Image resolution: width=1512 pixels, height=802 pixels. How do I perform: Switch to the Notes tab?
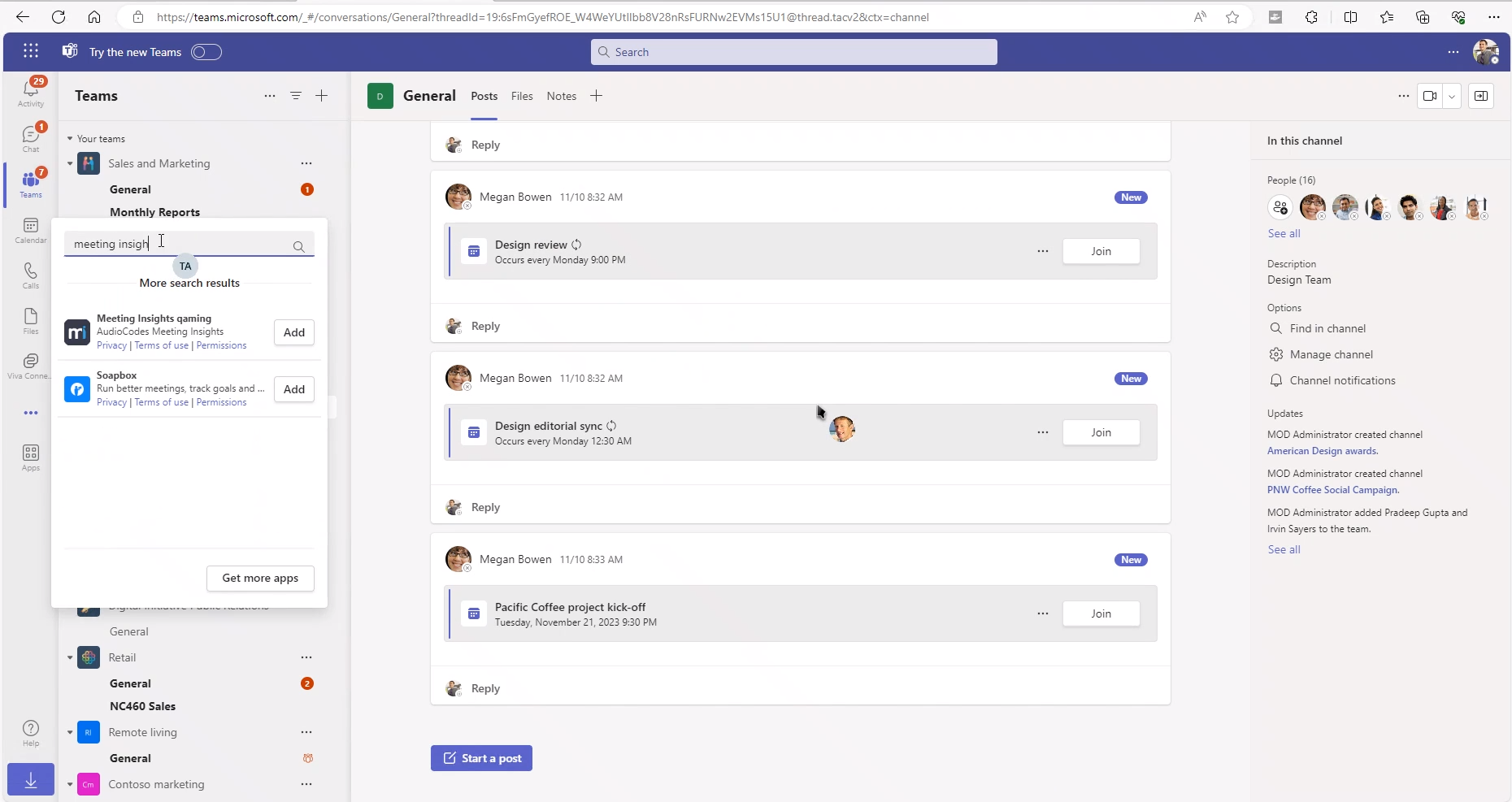pyautogui.click(x=561, y=96)
